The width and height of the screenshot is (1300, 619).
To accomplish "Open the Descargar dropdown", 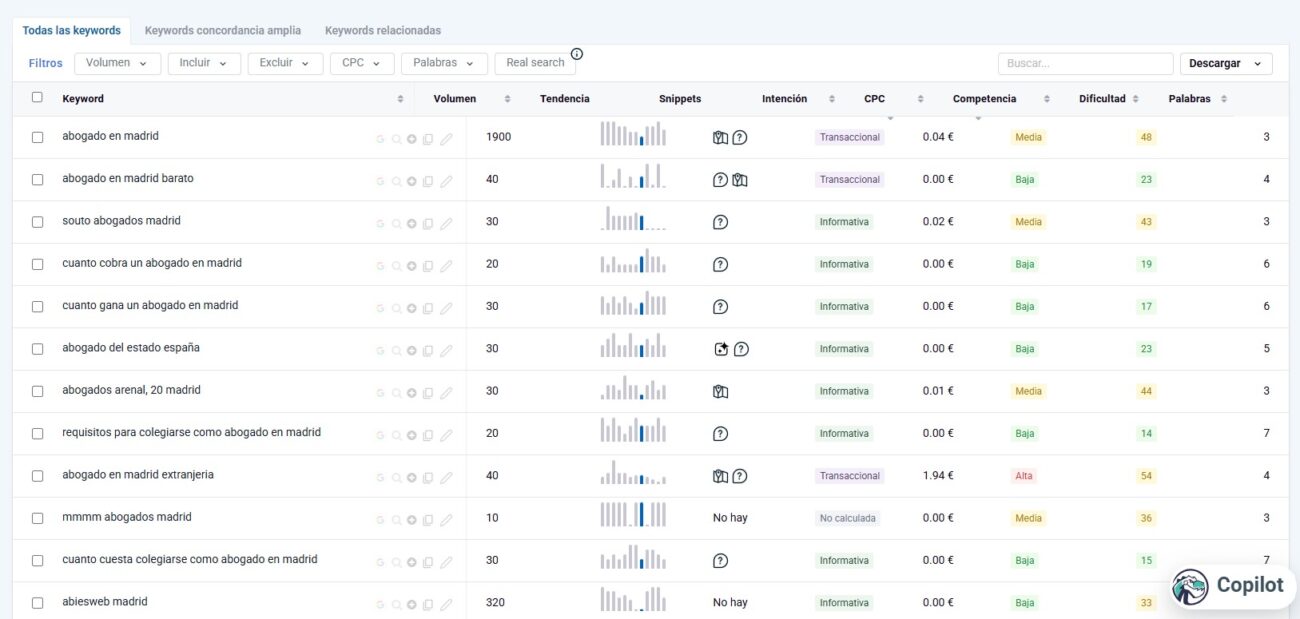I will pos(1226,64).
